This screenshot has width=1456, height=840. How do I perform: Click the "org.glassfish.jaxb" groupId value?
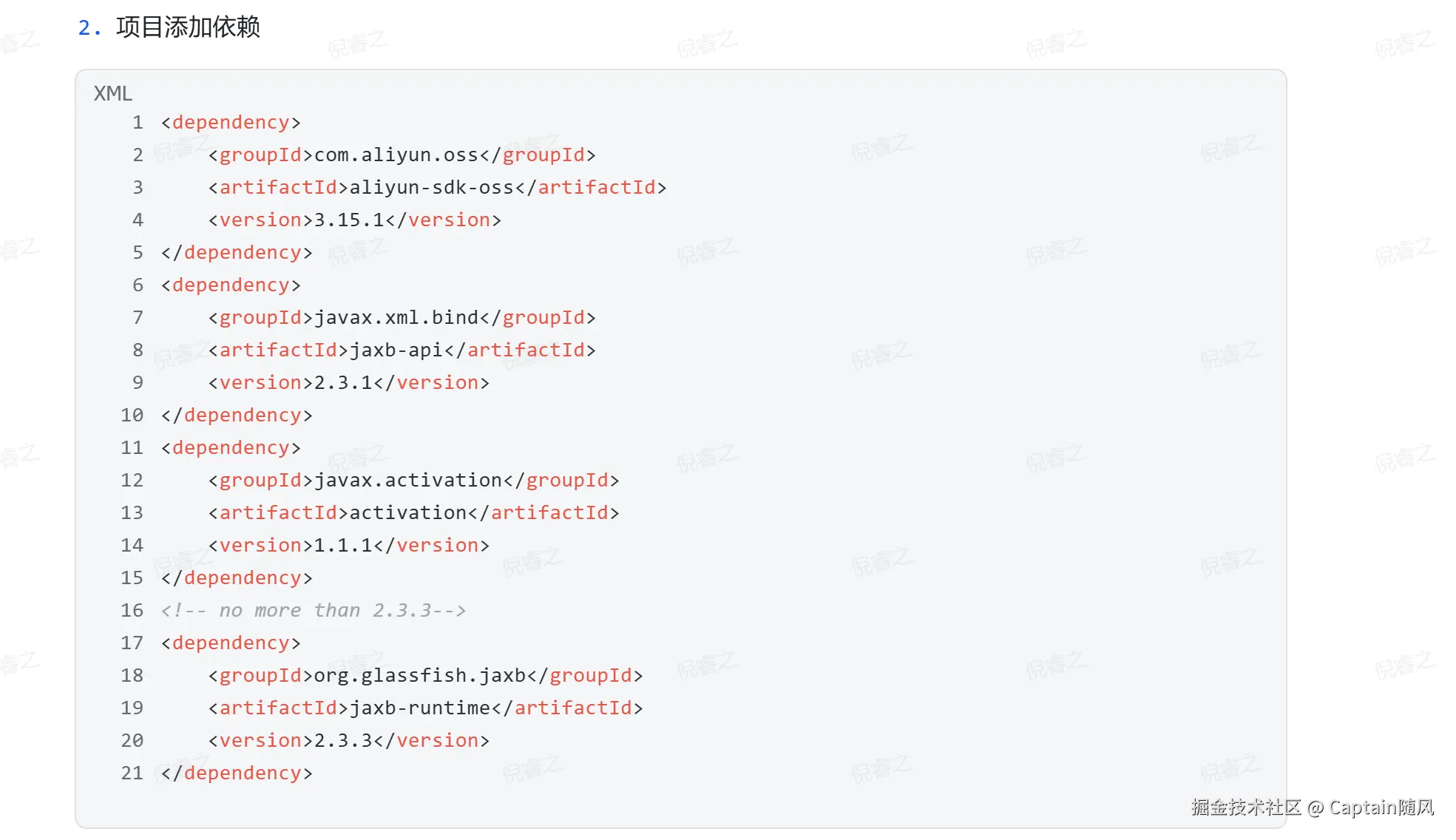coord(419,676)
